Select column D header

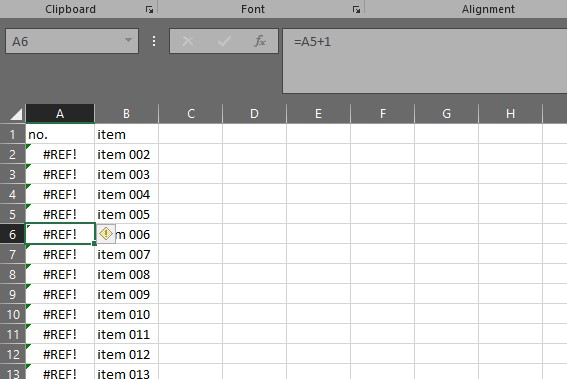tap(254, 114)
